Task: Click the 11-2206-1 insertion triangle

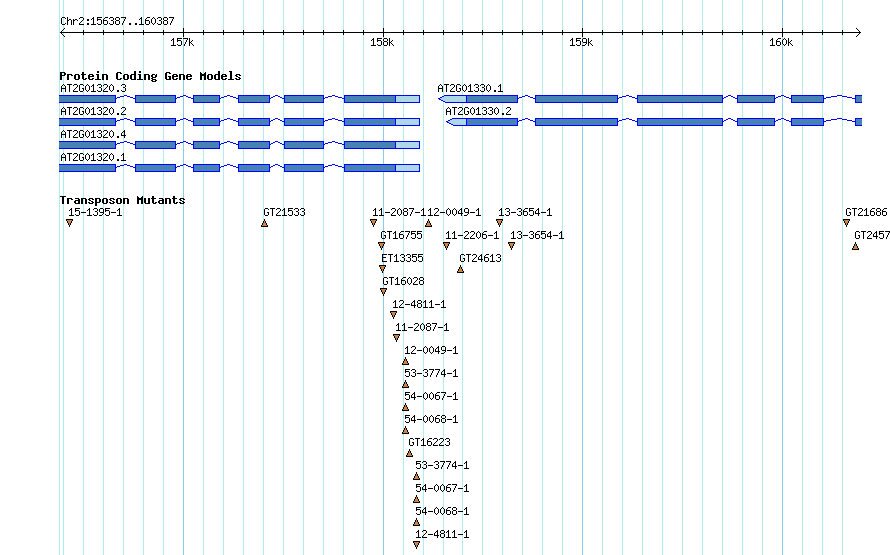Action: pyautogui.click(x=447, y=246)
